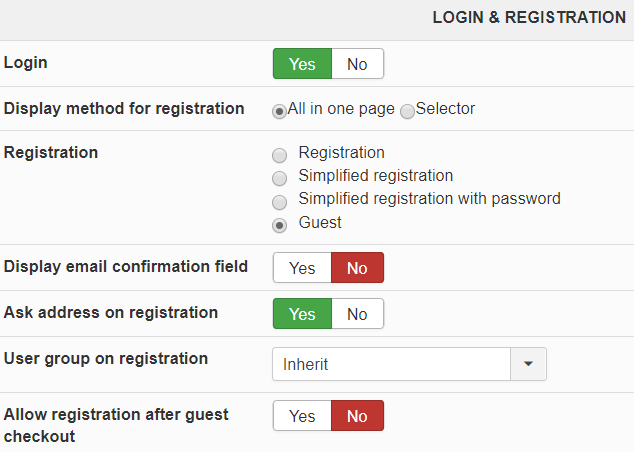Image resolution: width=634 pixels, height=452 pixels.
Task: Set Ask address on registration to Yes
Action: coord(302,314)
